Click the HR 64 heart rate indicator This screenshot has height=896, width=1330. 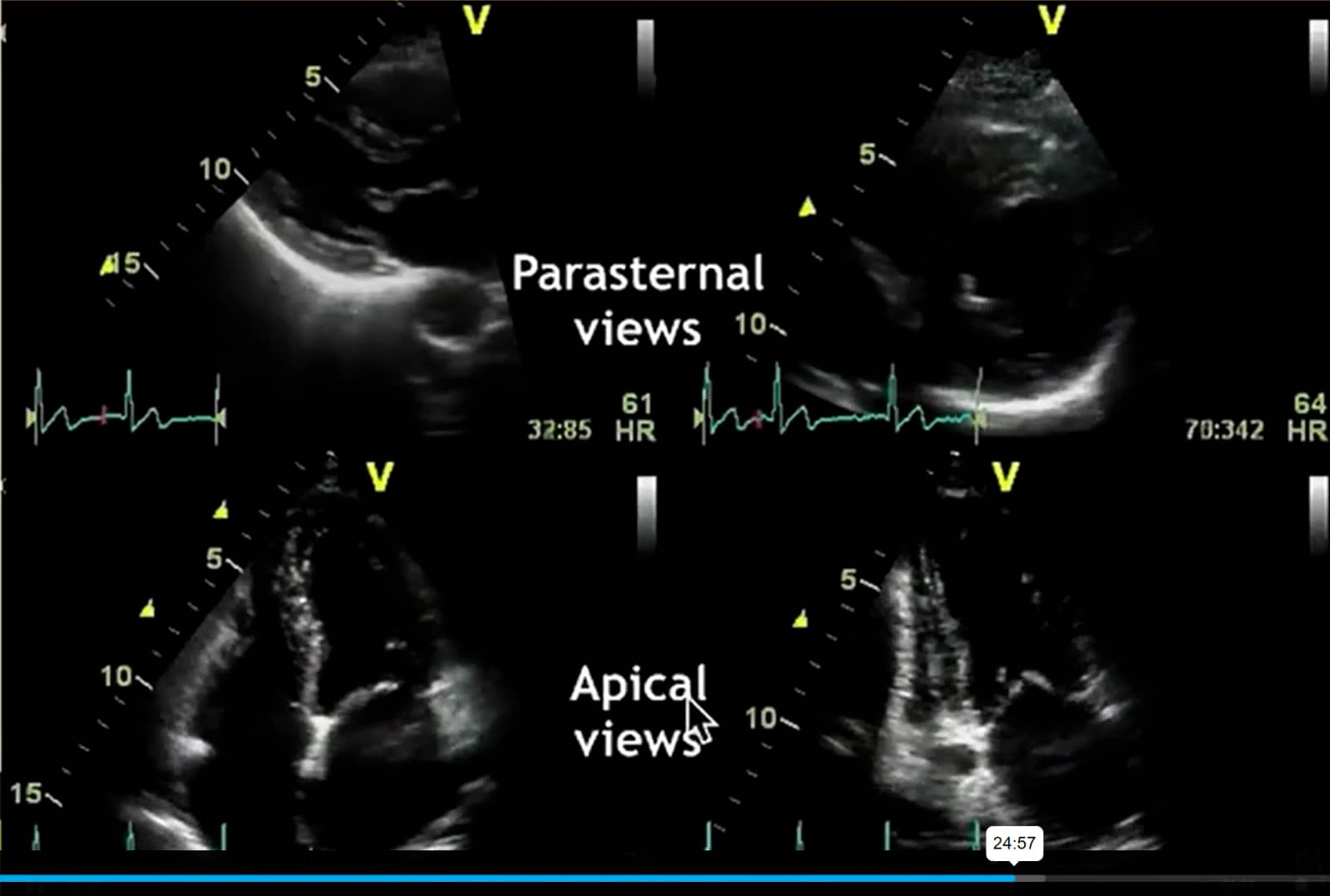click(x=1311, y=419)
